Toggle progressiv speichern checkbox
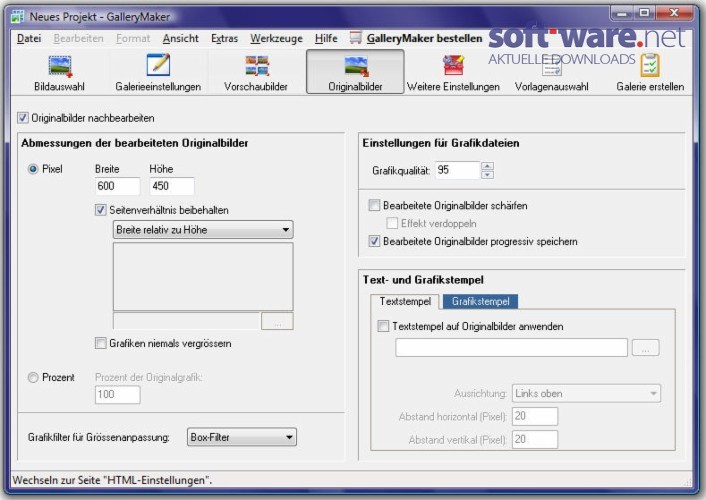 pyautogui.click(x=374, y=241)
